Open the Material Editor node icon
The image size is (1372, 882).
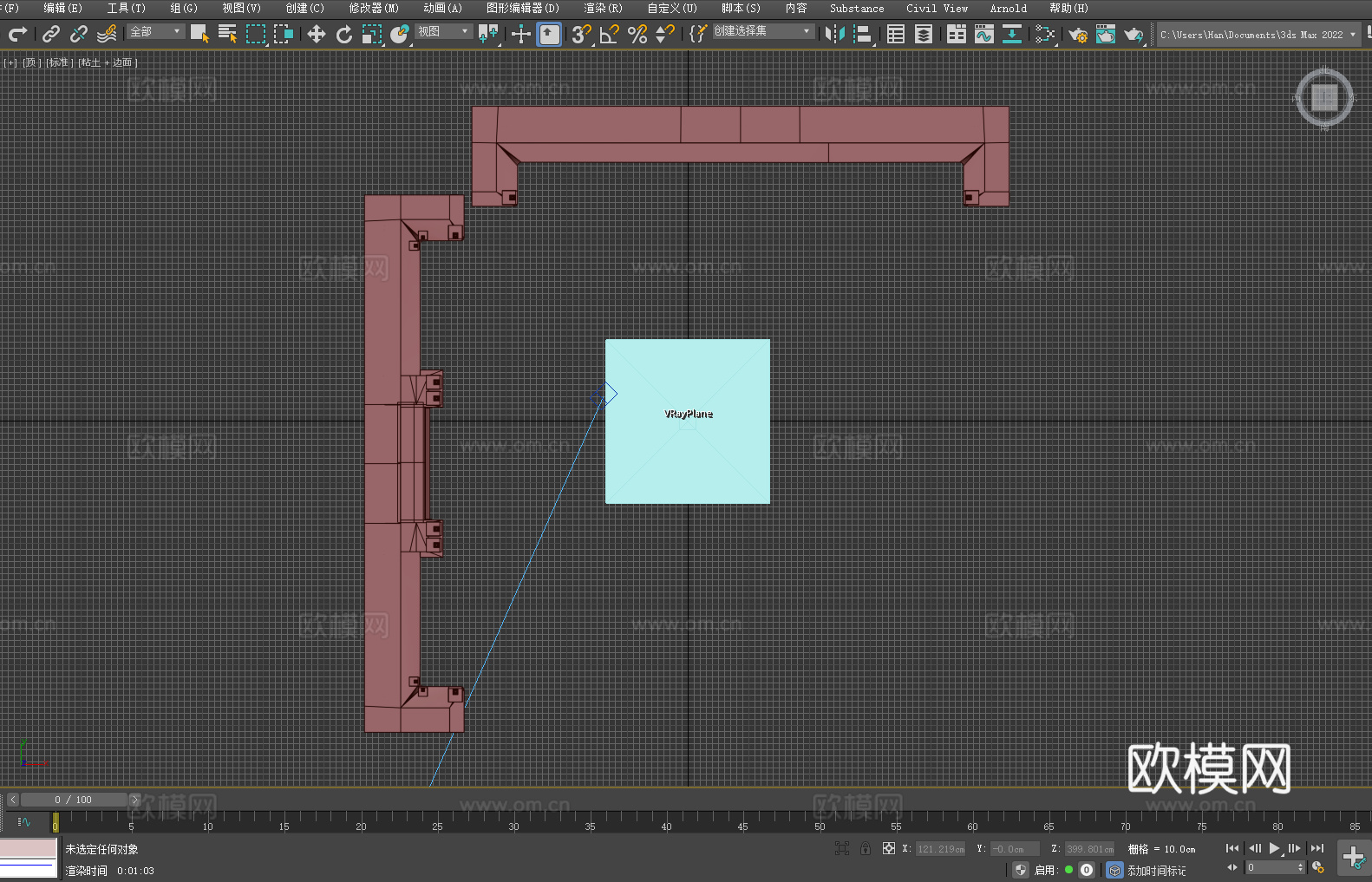click(x=1045, y=34)
